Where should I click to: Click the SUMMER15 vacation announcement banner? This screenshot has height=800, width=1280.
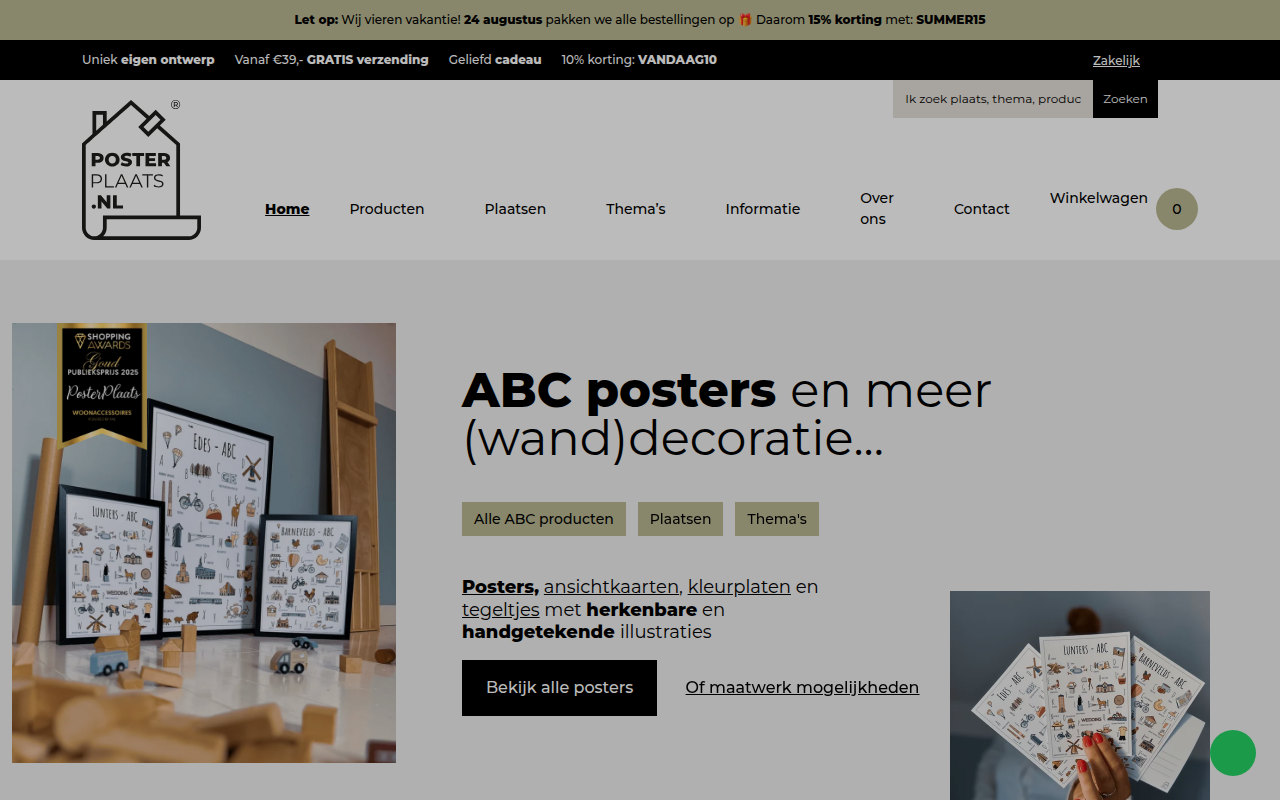640,20
